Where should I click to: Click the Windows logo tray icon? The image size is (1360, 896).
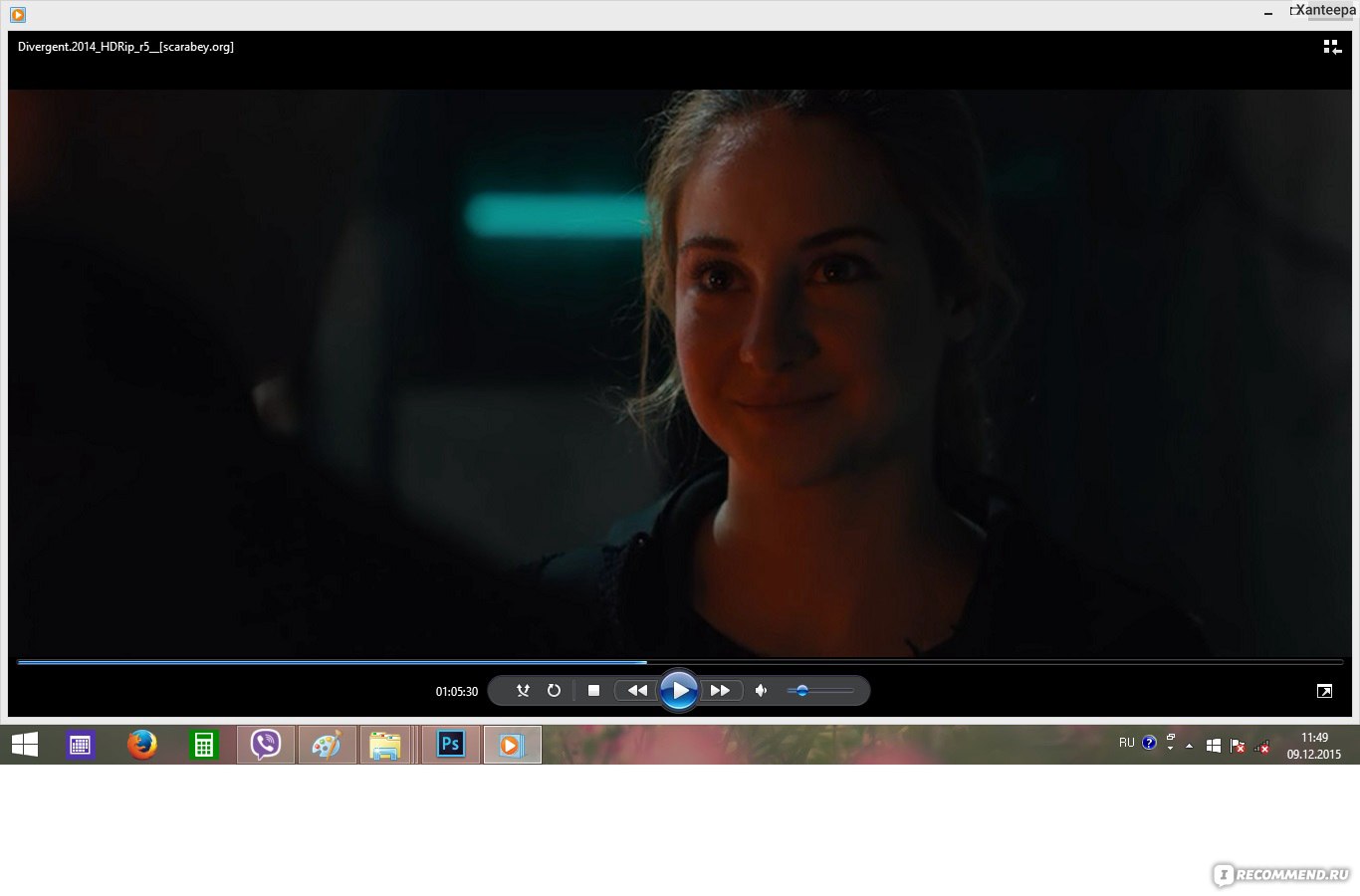click(1213, 746)
